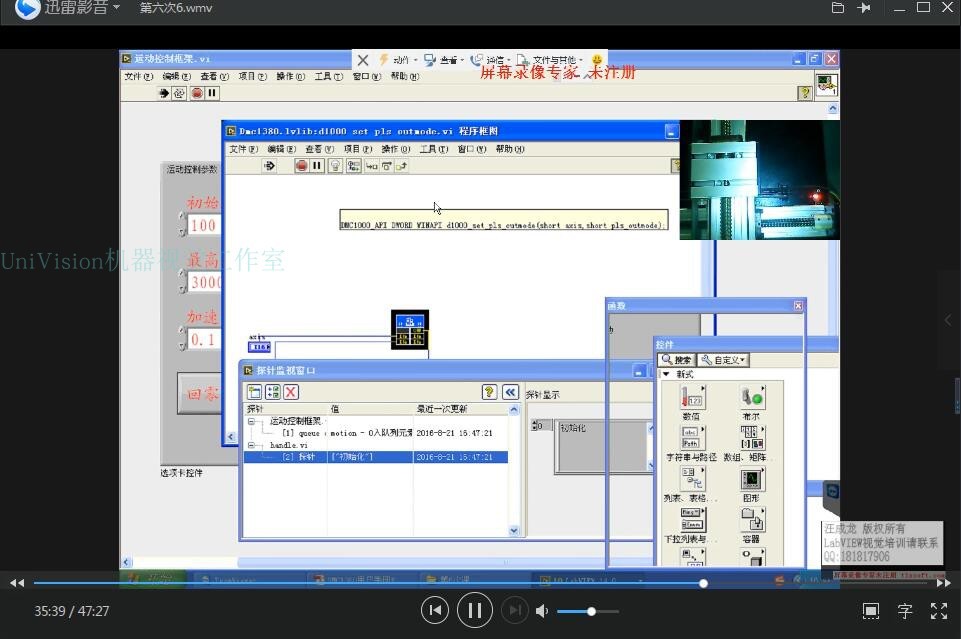Collapse the 新式 category triangle in palette
The image size is (961, 639).
(666, 374)
